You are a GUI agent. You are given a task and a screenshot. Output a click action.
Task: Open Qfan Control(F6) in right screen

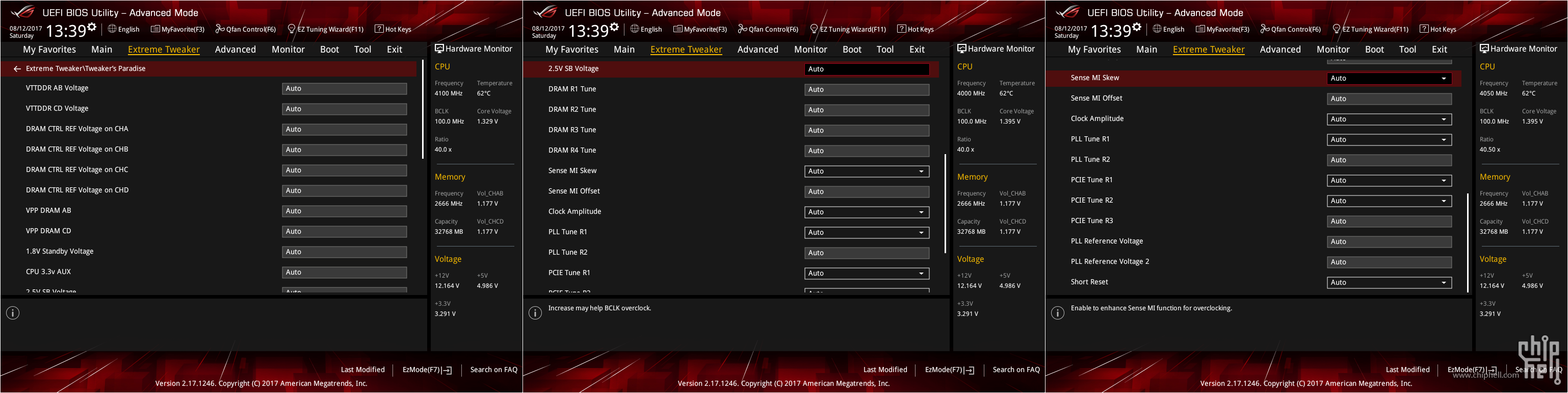coord(1290,29)
